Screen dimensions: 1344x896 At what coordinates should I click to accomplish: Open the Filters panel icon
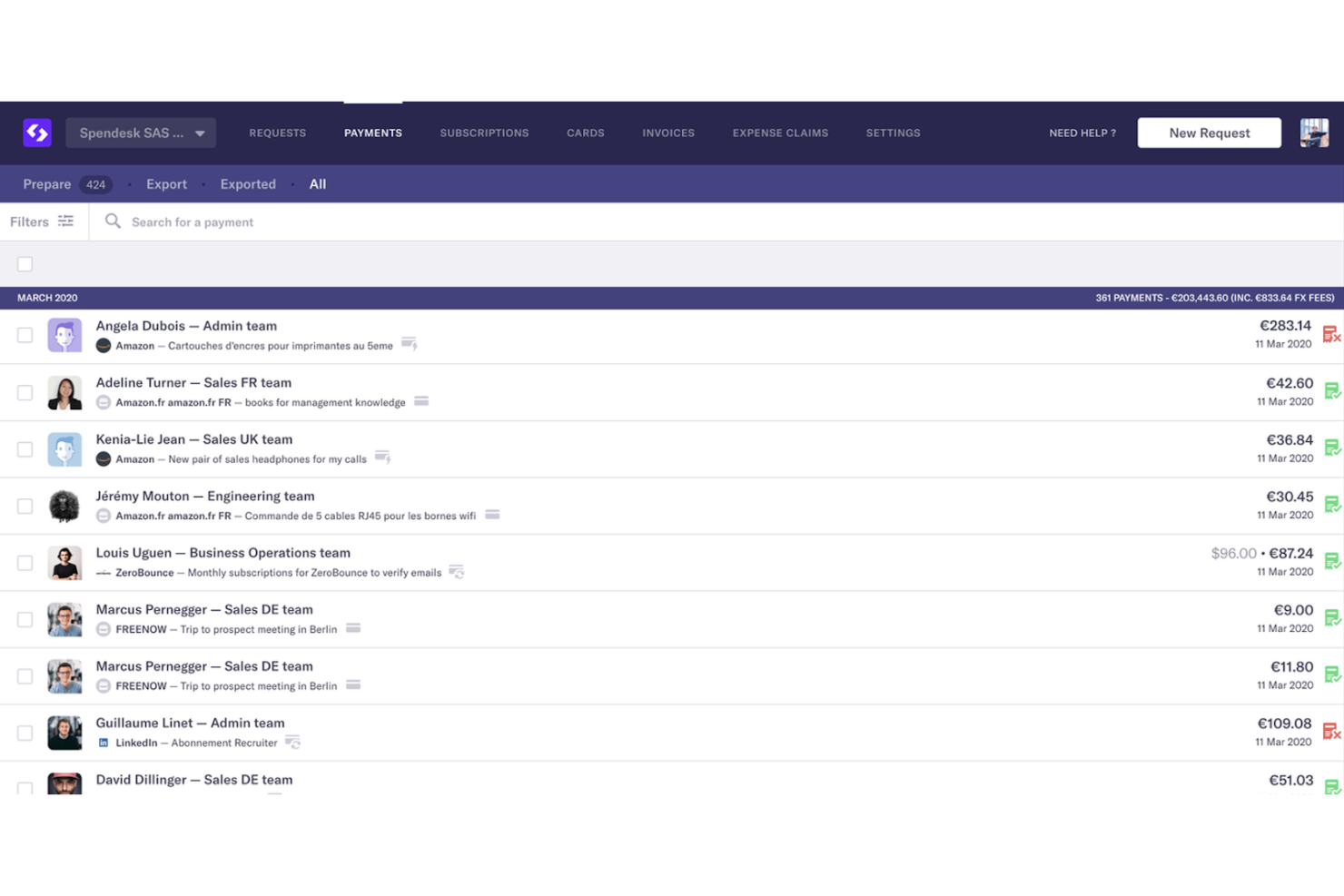point(64,221)
